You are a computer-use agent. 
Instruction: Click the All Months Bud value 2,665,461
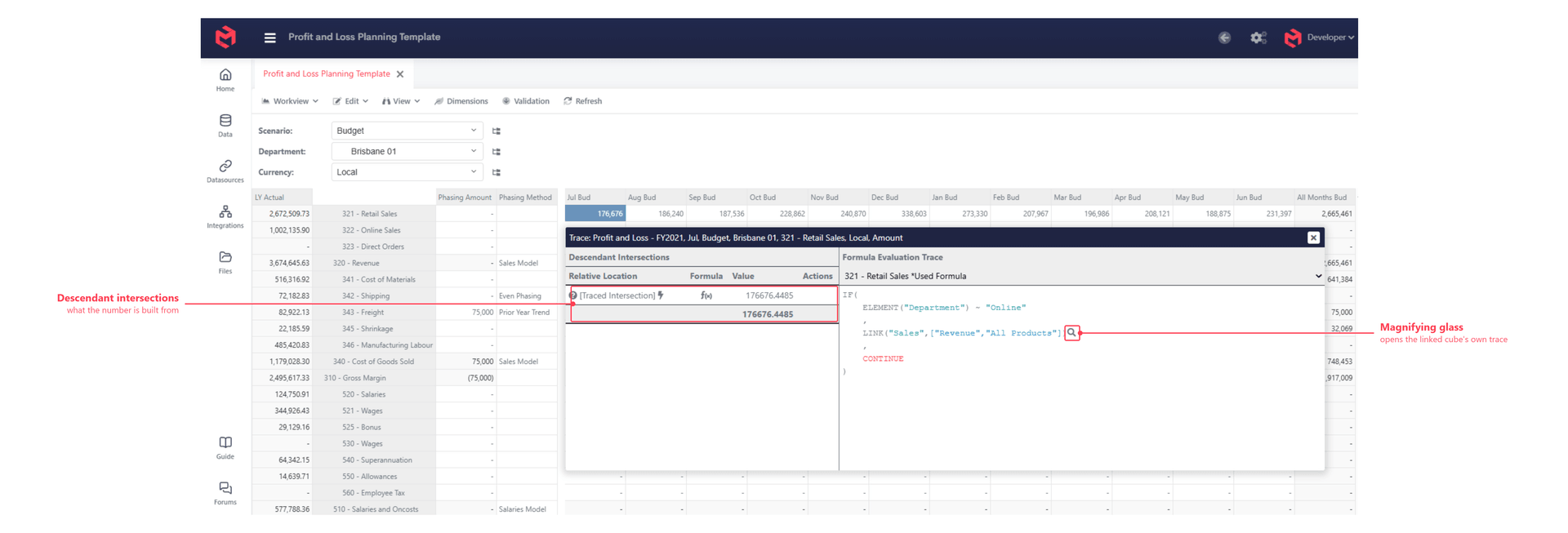[1325, 214]
